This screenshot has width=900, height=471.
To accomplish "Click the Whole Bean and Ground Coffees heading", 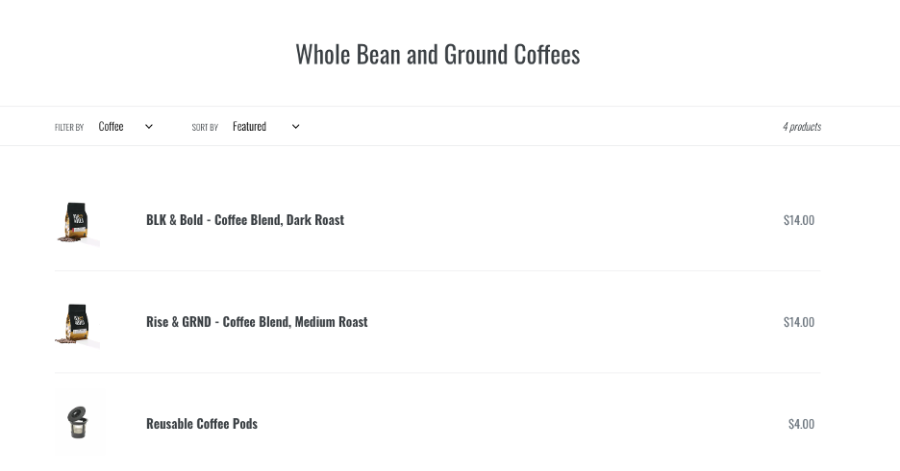I will [x=437, y=54].
